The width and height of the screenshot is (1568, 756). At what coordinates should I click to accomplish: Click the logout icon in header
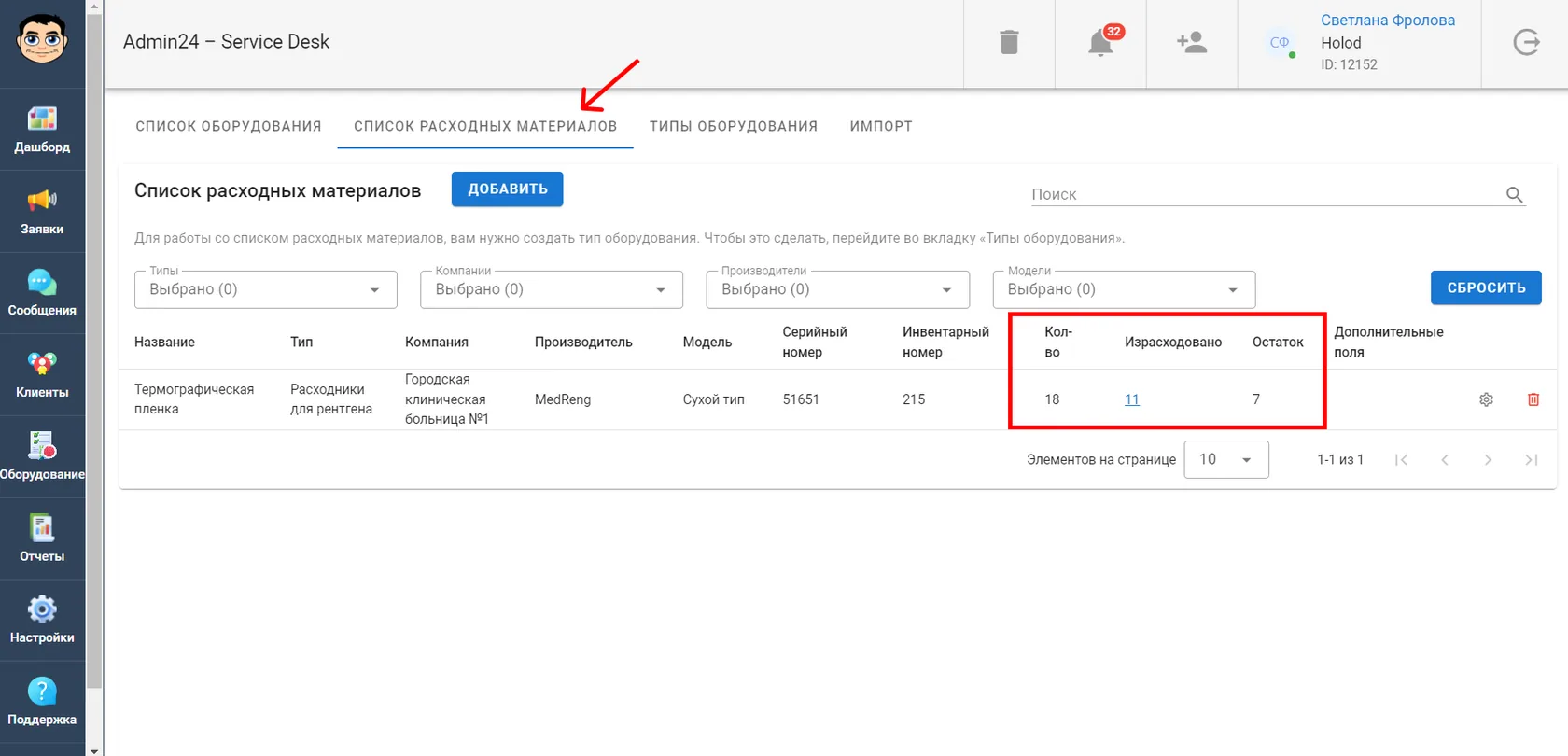tap(1526, 42)
